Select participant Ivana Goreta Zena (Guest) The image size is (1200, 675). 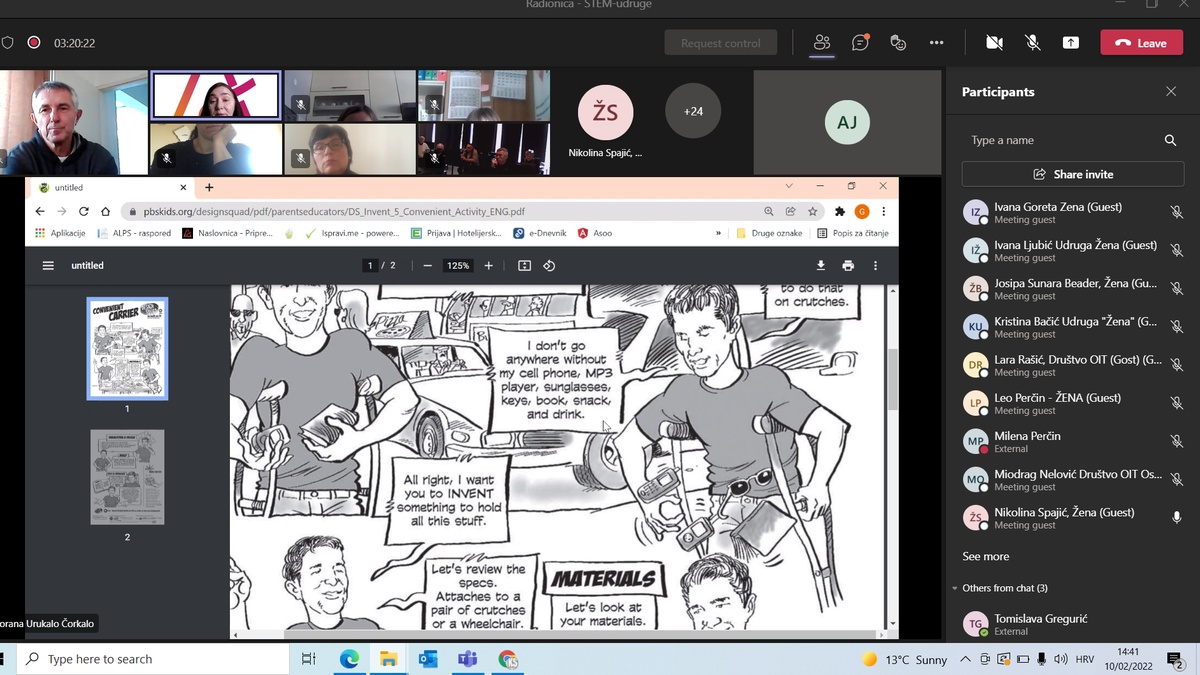coord(1073,212)
